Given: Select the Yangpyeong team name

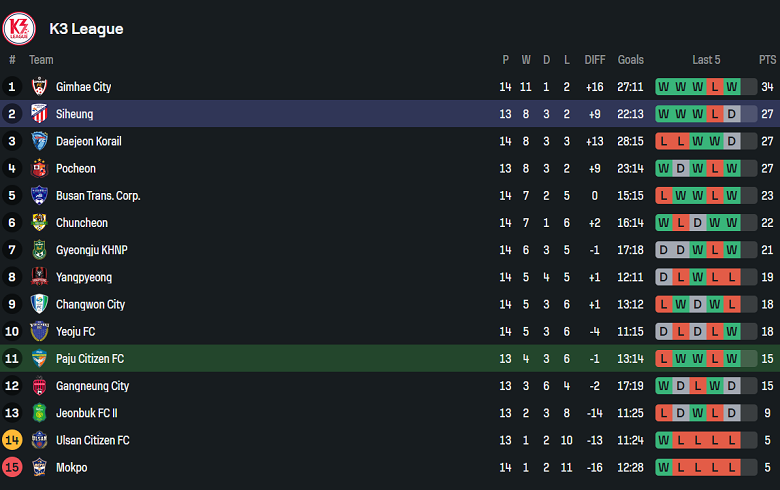Looking at the screenshot, I should coord(84,277).
